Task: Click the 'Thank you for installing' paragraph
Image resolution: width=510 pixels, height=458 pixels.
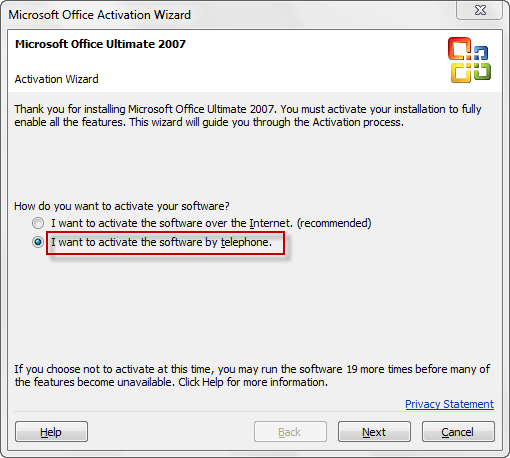Action: click(248, 116)
